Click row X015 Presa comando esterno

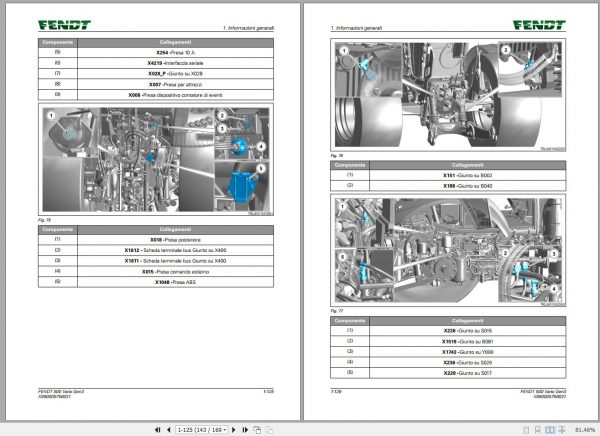coord(156,271)
